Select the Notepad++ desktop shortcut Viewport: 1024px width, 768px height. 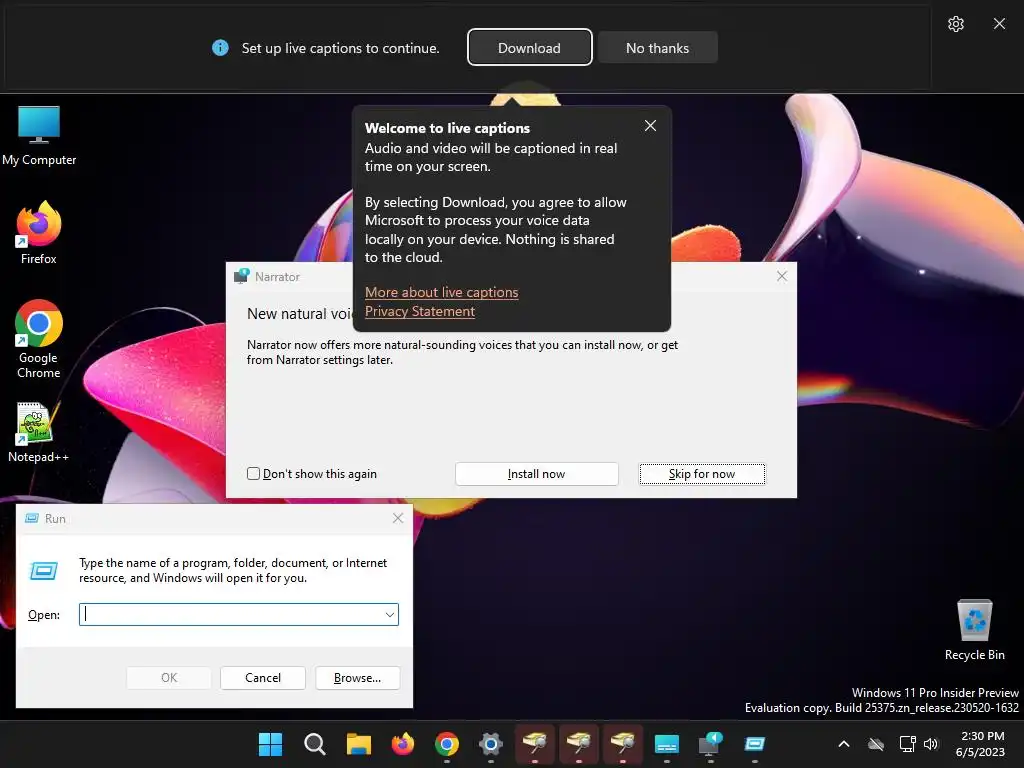click(x=39, y=432)
